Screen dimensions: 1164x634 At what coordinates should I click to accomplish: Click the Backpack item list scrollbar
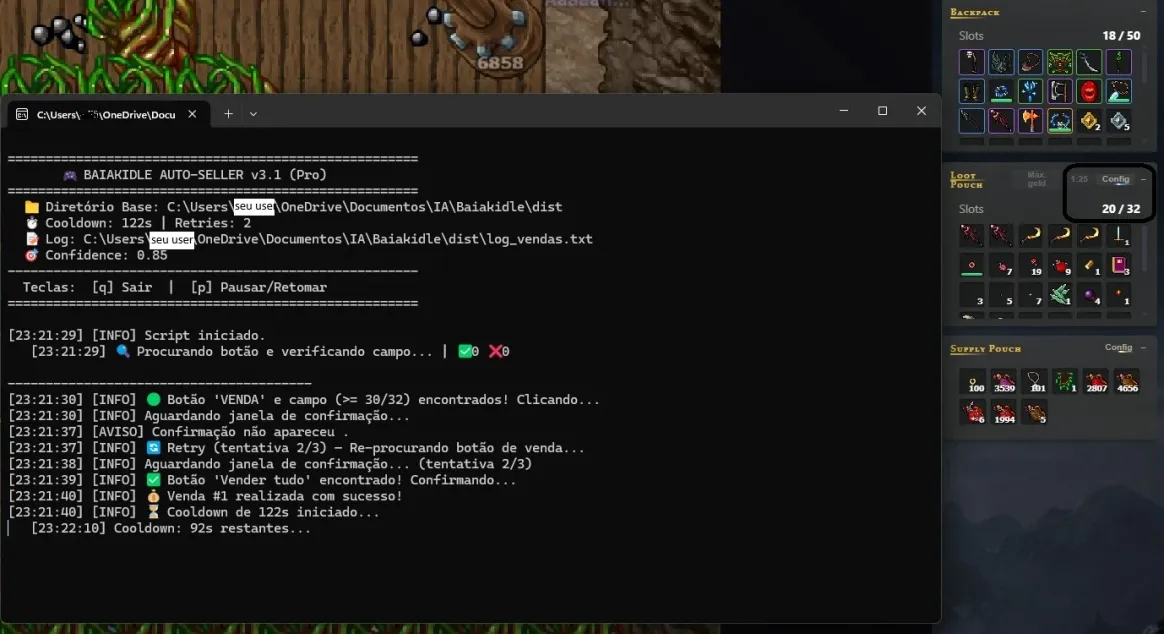[1145, 67]
